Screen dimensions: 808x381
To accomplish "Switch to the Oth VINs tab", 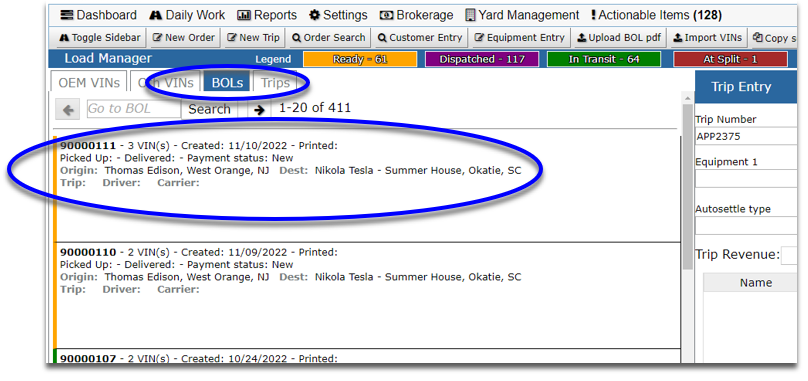I will 165,82.
